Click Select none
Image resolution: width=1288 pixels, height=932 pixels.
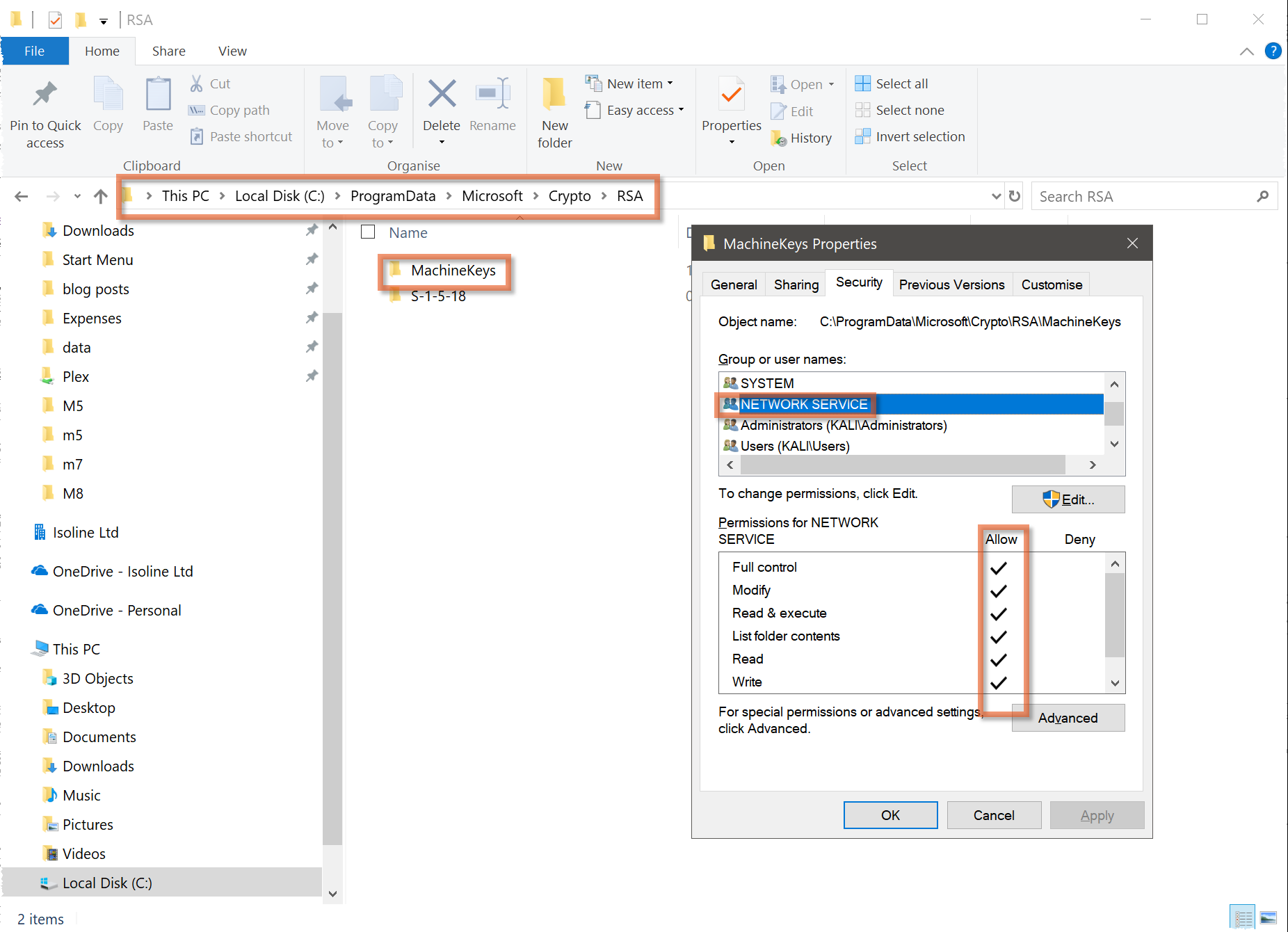[x=899, y=110]
